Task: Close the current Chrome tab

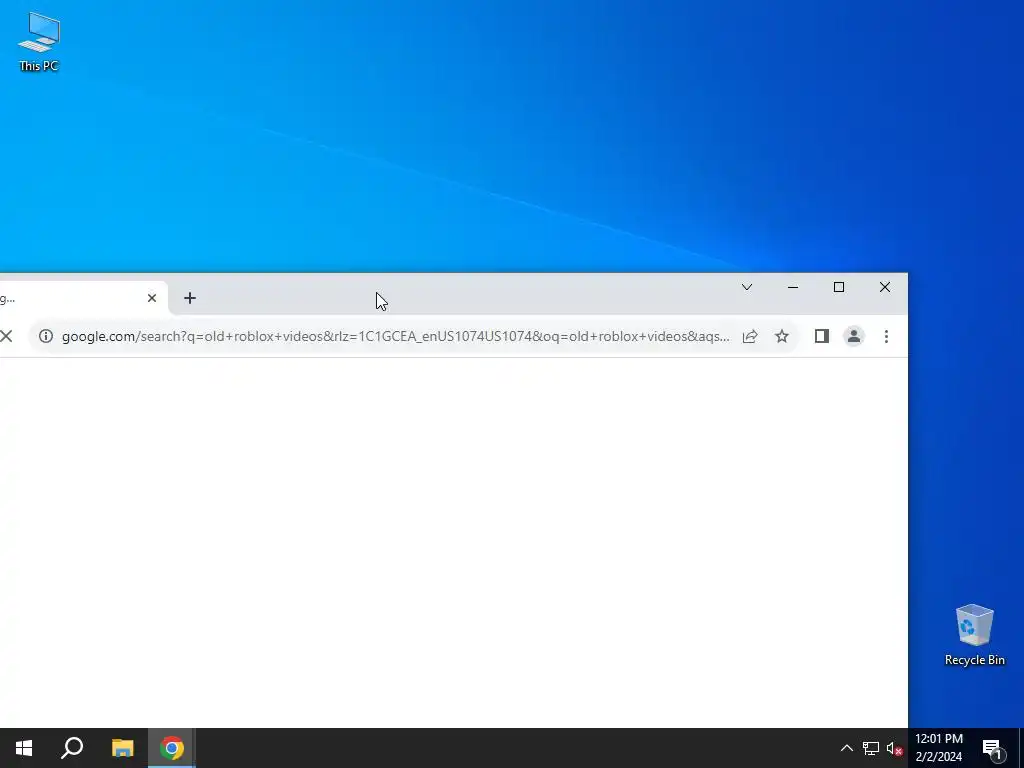Action: (x=152, y=298)
